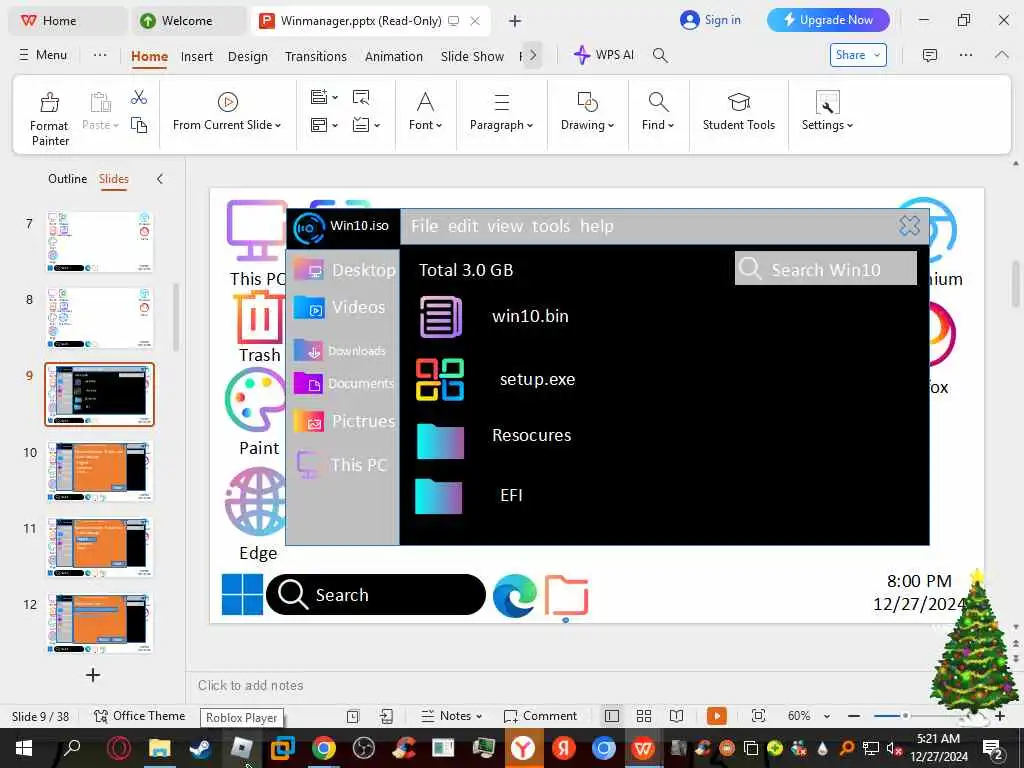This screenshot has width=1024, height=768.
Task: Select slide 7 thumbnail
Action: coord(100,242)
